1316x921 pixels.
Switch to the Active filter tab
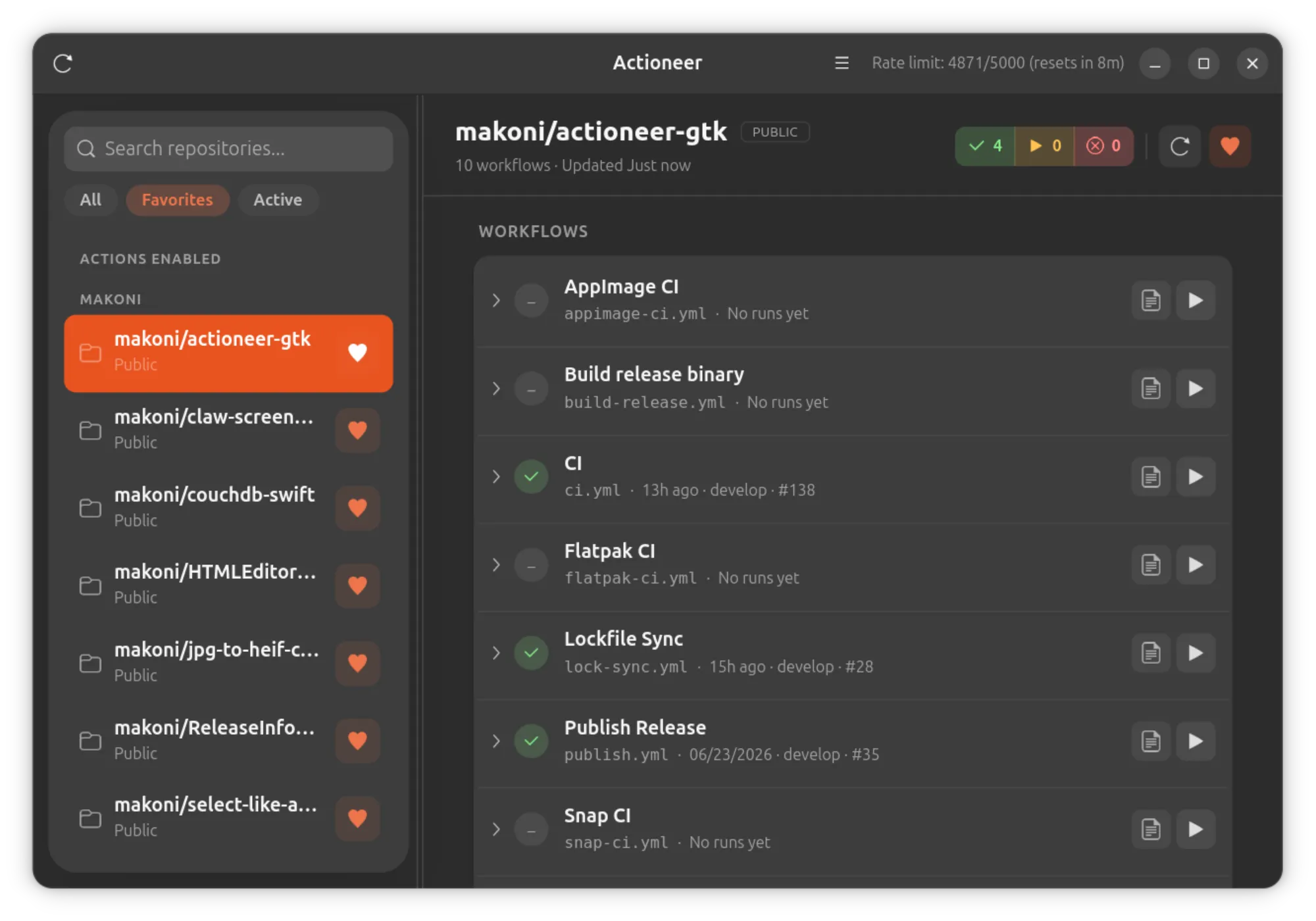pos(278,200)
